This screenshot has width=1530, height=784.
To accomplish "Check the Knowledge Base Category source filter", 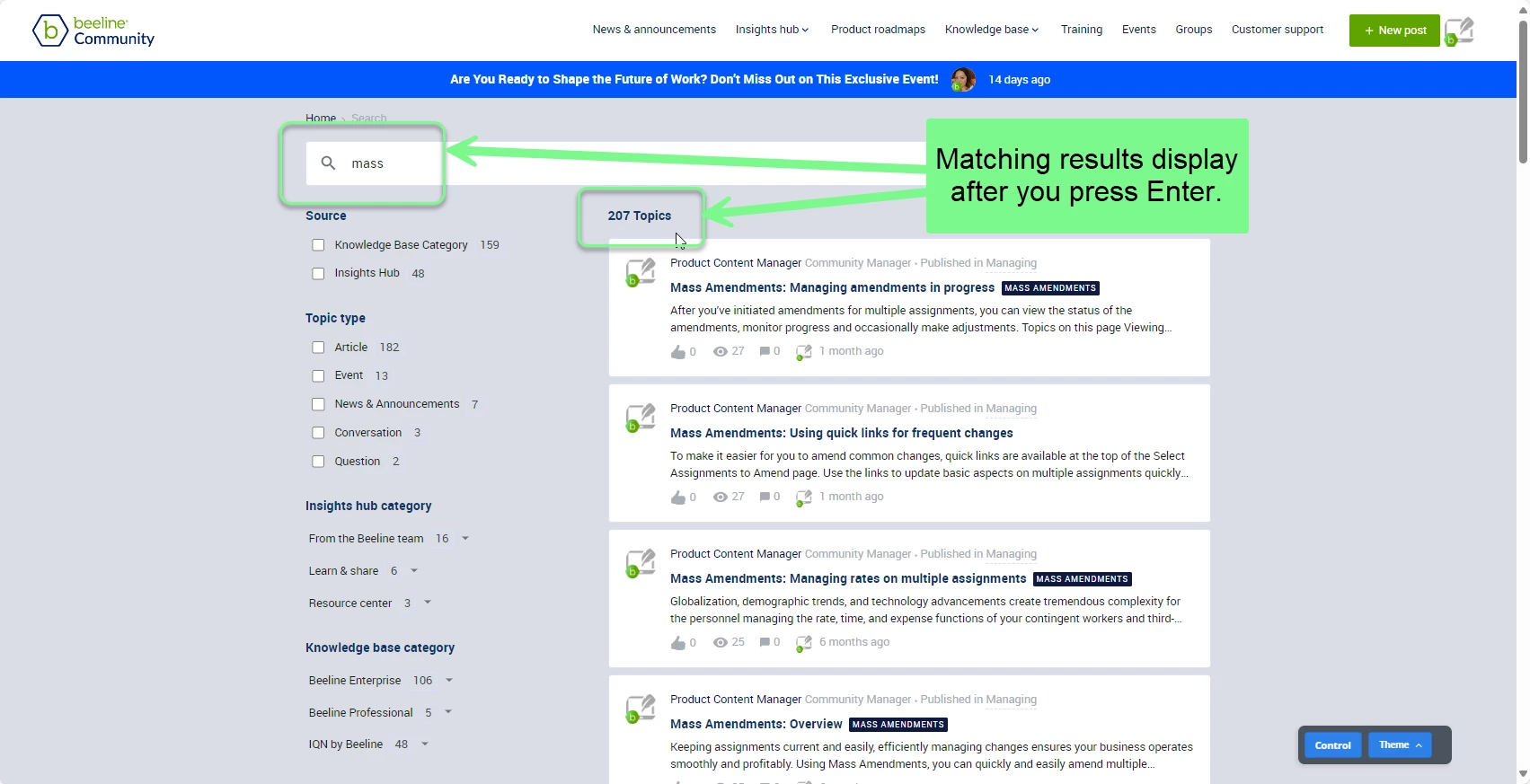I will click(318, 245).
